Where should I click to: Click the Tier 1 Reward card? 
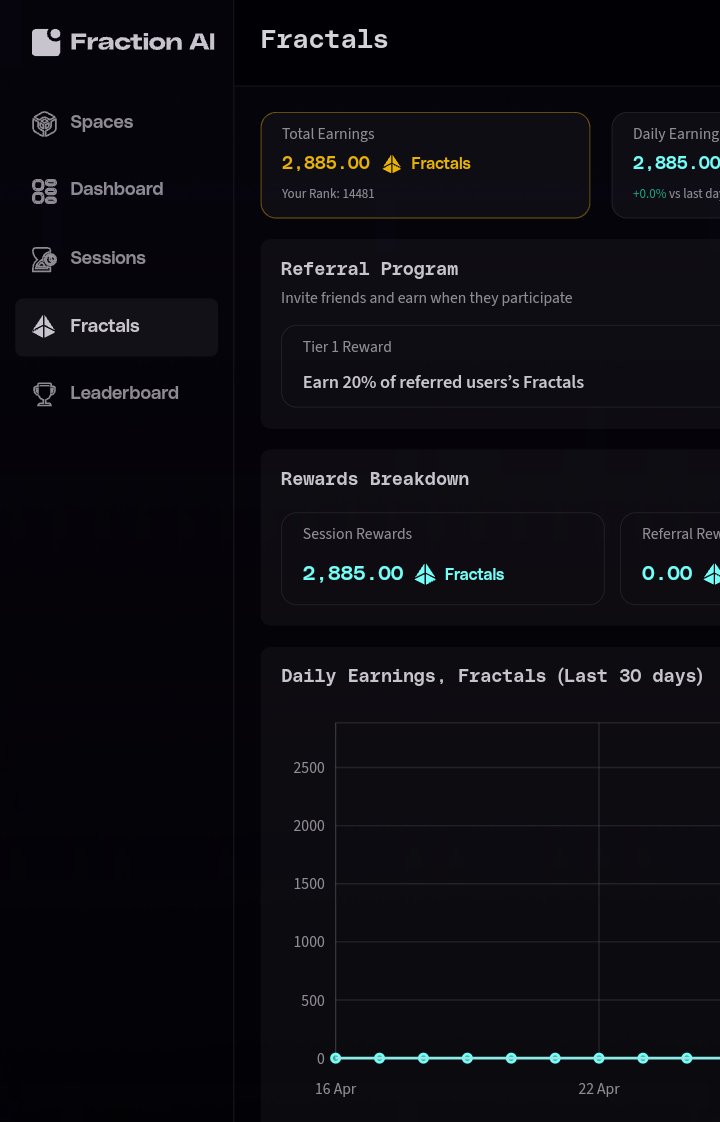500,366
